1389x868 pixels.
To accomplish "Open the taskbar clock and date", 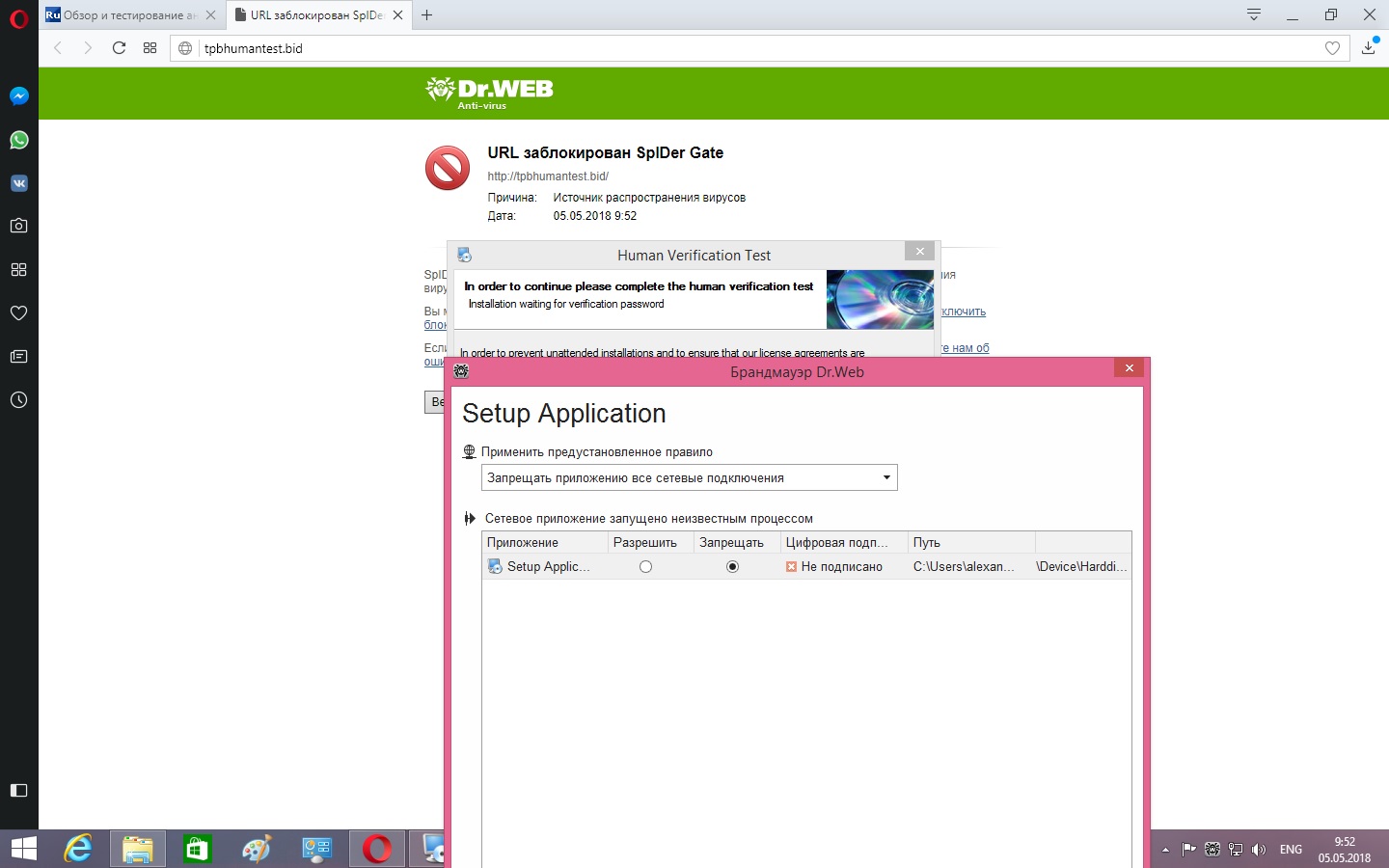I will coord(1345,850).
